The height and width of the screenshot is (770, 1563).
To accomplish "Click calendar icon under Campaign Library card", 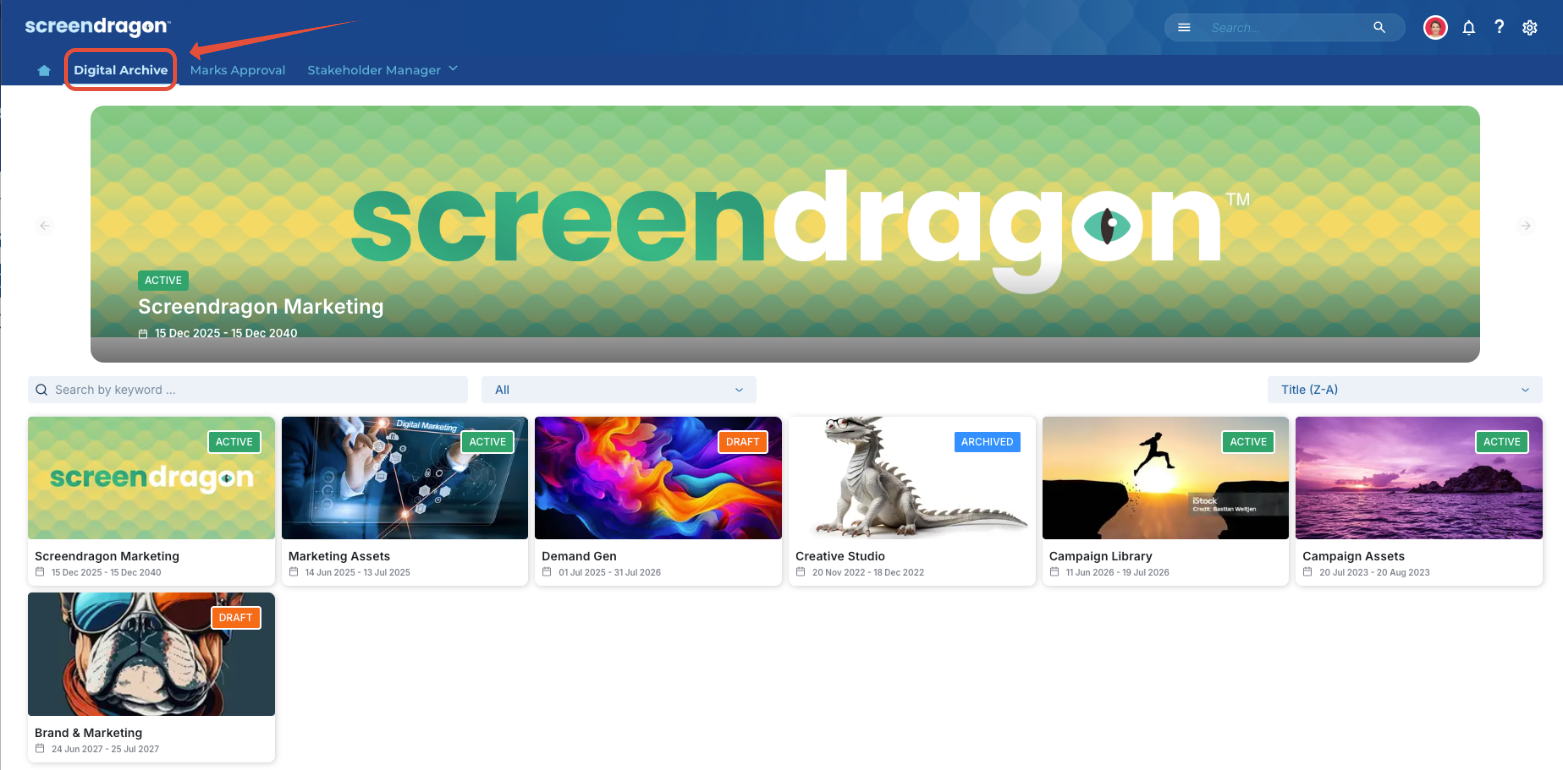I will (x=1054, y=572).
